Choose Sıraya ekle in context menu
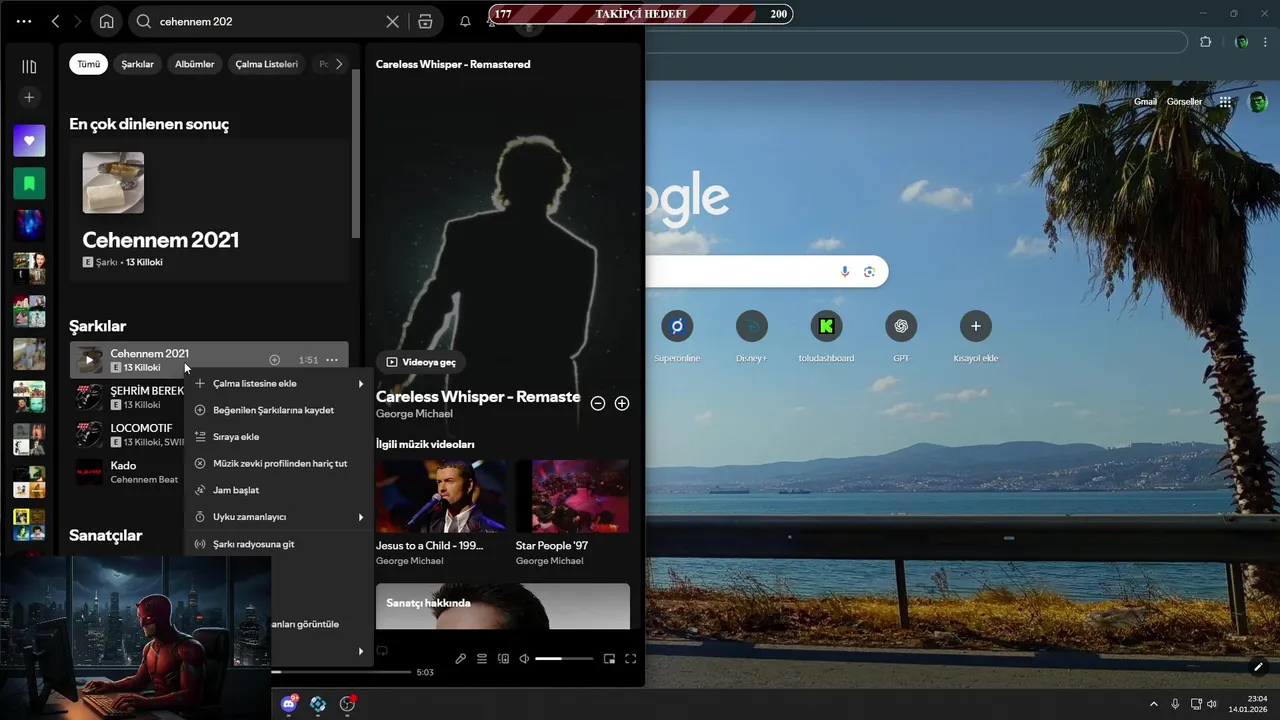Viewport: 1280px width, 720px height. click(279, 437)
